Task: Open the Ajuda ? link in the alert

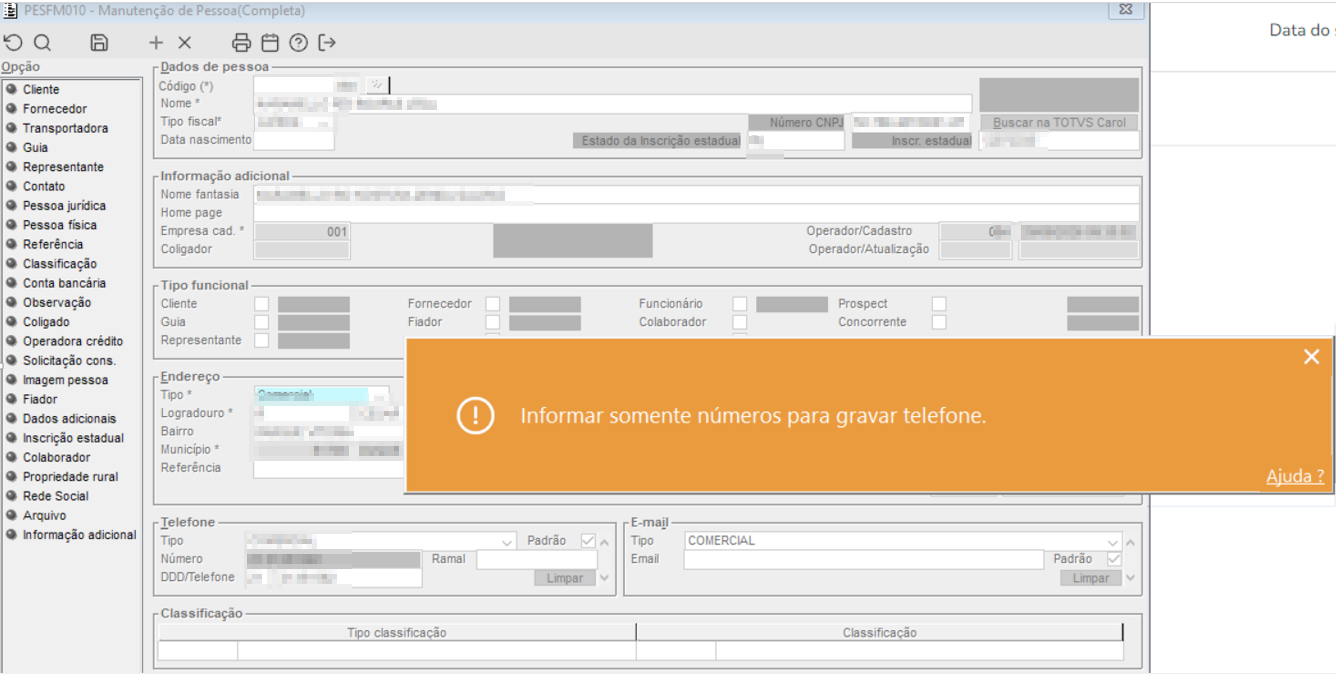Action: [1295, 477]
